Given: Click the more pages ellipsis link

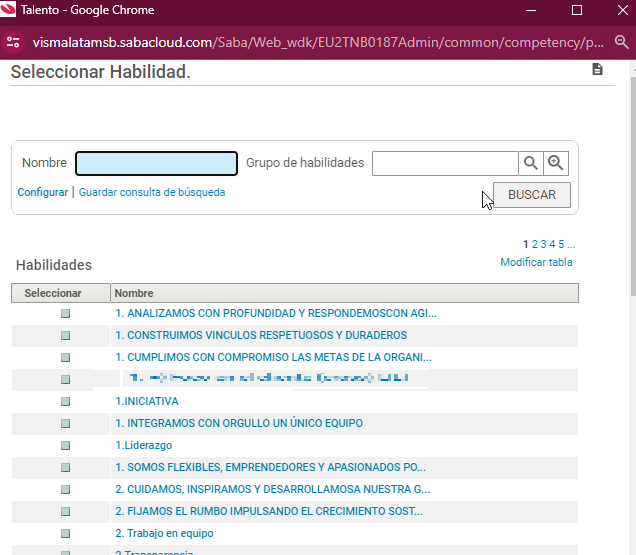Looking at the screenshot, I should click(x=571, y=244).
